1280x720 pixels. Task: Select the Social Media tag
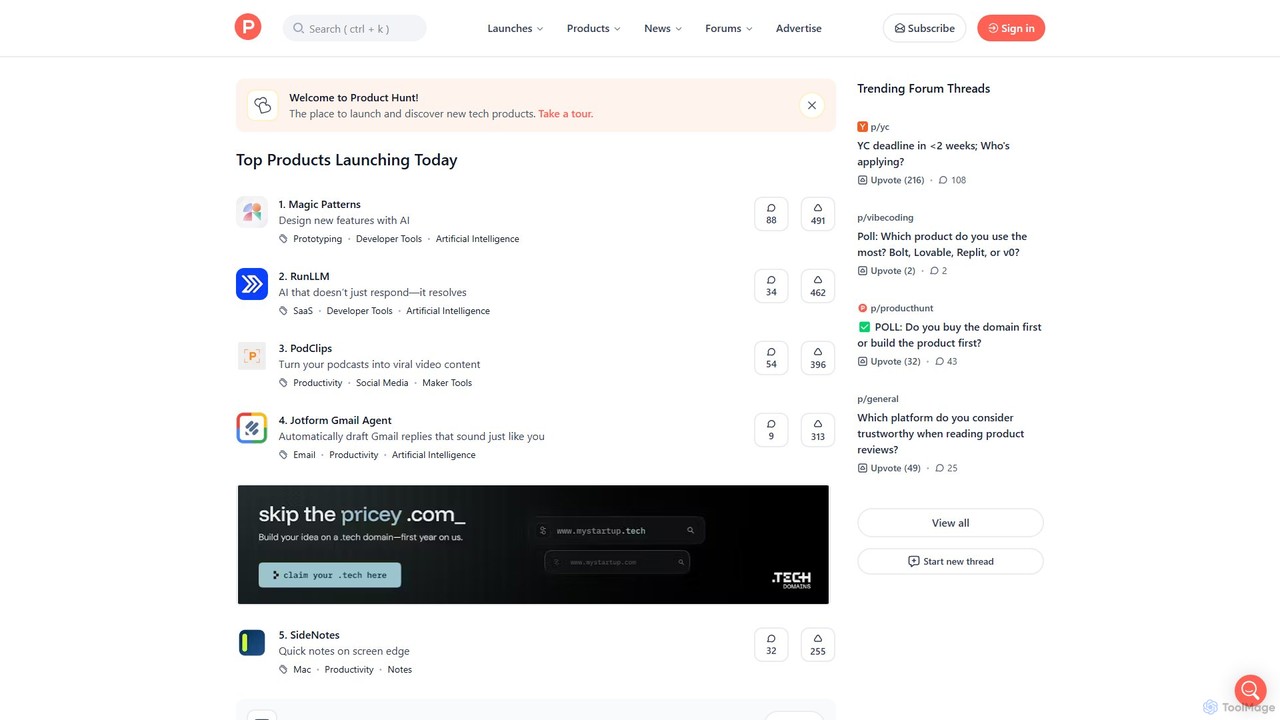pos(382,383)
